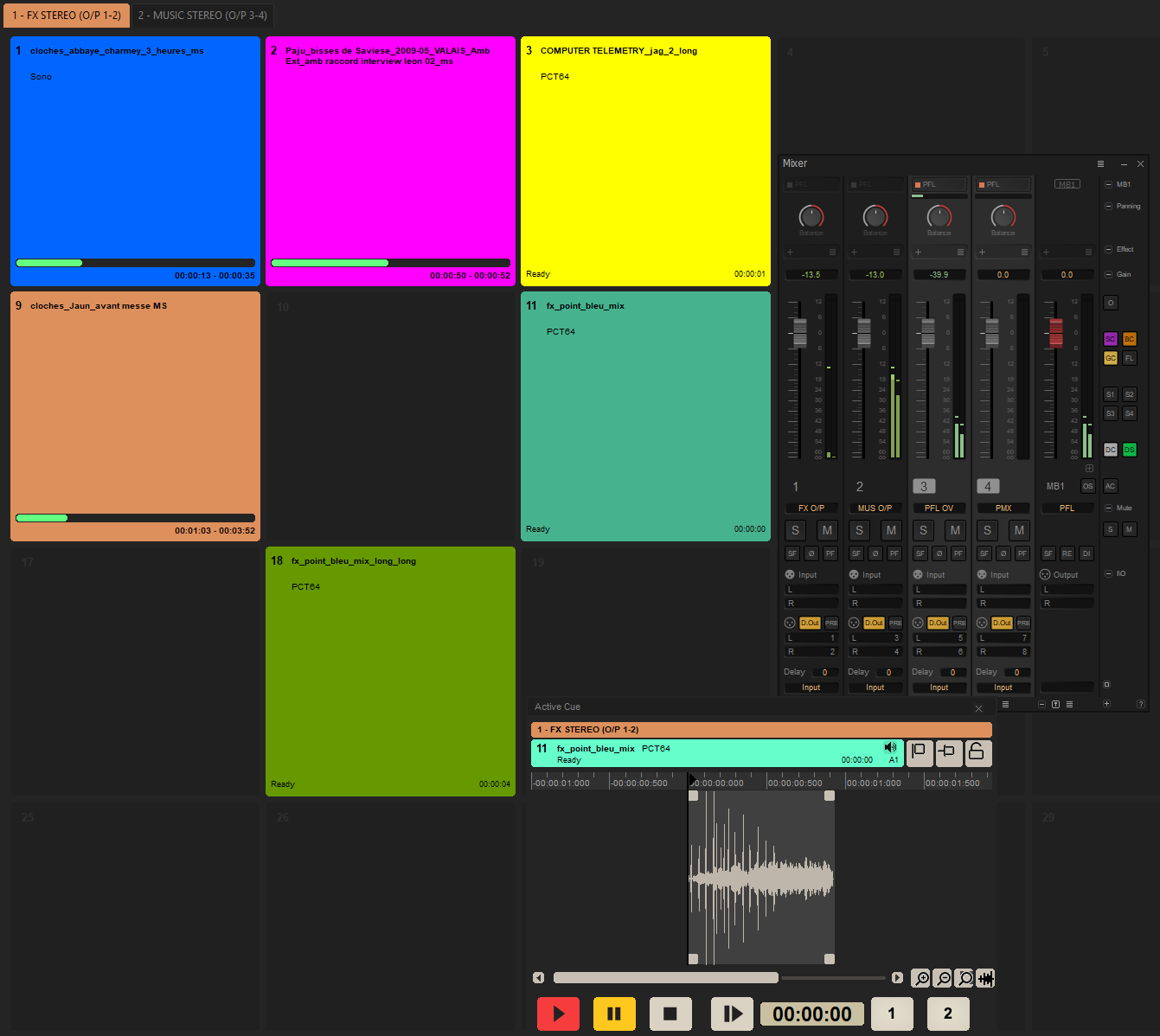Select the yellow COMPUTER TELEMETRY cue tile
This screenshot has height=1036, width=1160.
pos(645,161)
